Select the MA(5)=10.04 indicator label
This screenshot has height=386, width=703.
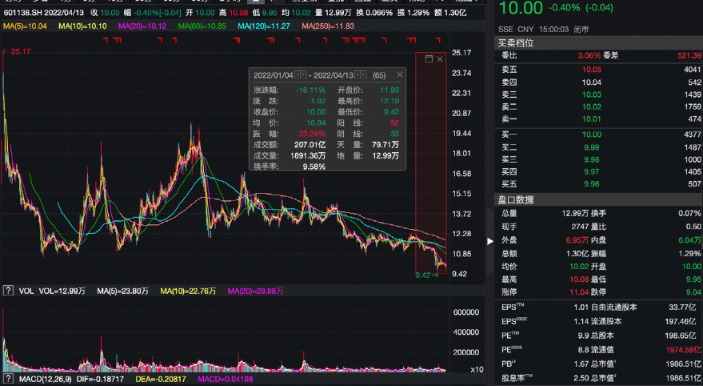pyautogui.click(x=25, y=26)
